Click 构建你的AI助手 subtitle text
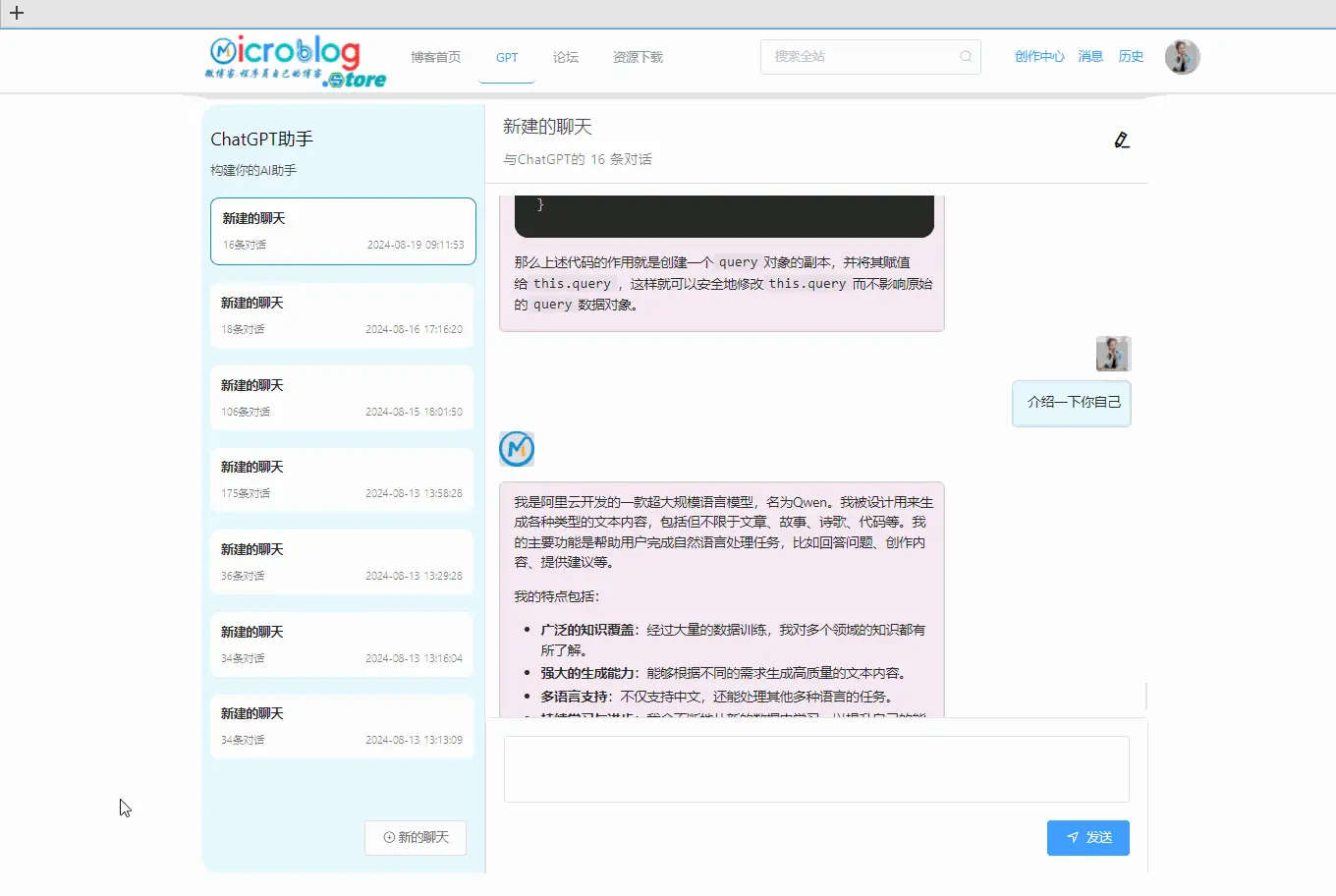Screen dimensions: 1336x896 click(253, 170)
